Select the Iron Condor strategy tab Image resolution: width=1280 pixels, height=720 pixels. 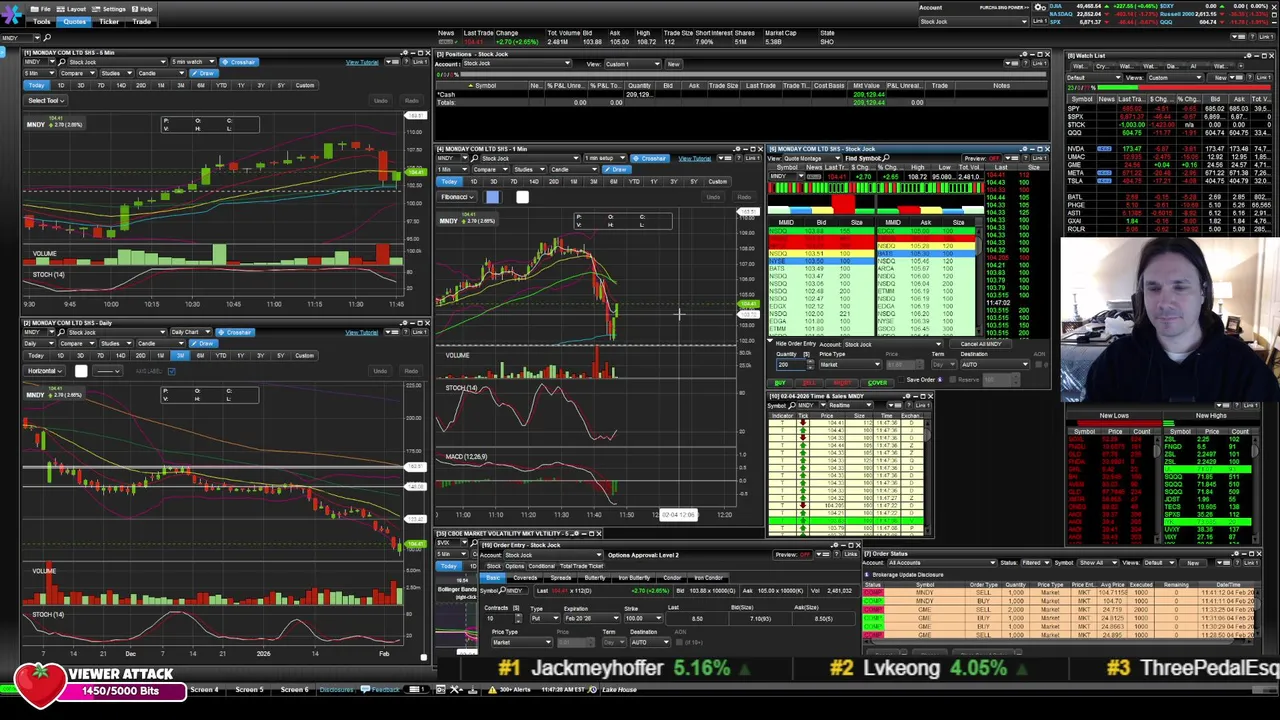pyautogui.click(x=708, y=578)
